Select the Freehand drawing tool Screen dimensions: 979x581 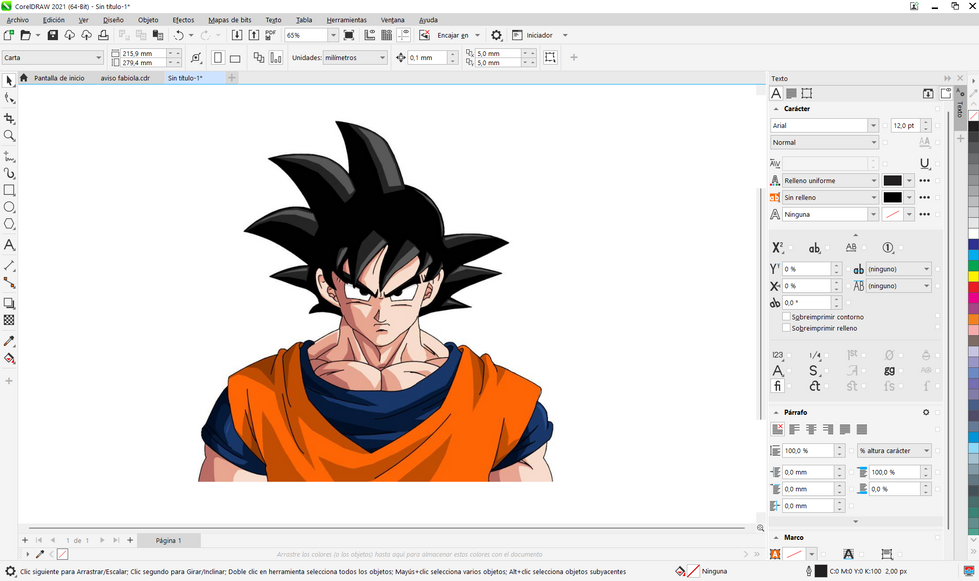[x=9, y=155]
